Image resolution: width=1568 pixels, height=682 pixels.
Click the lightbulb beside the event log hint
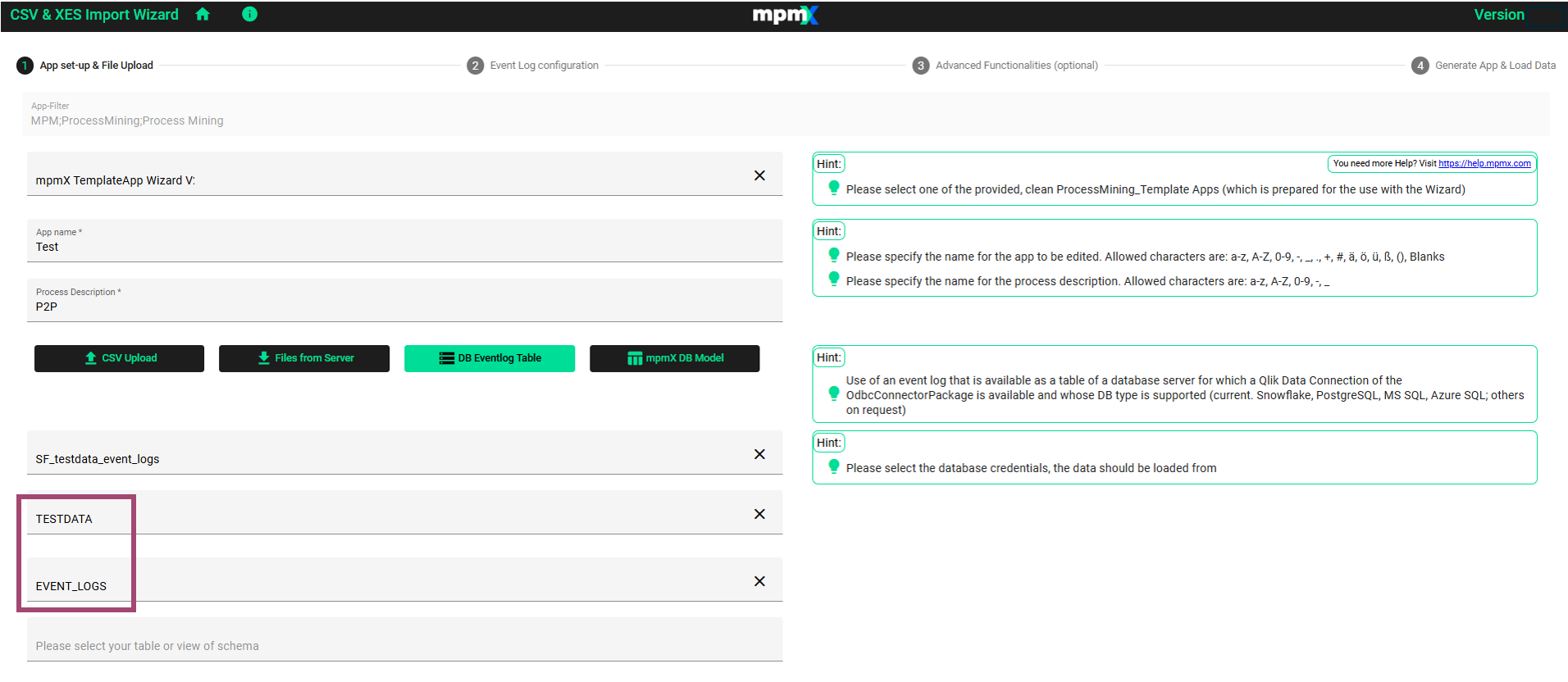click(834, 394)
